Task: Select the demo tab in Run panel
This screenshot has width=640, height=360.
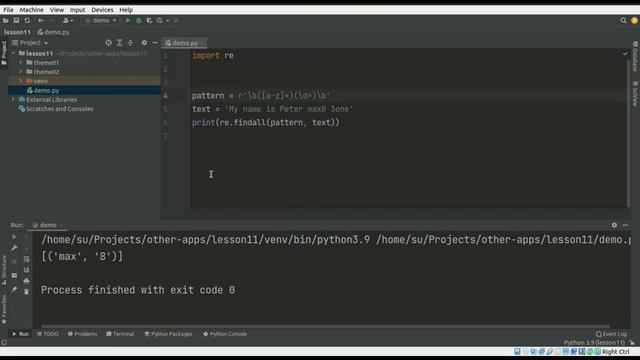Action: tap(48, 225)
